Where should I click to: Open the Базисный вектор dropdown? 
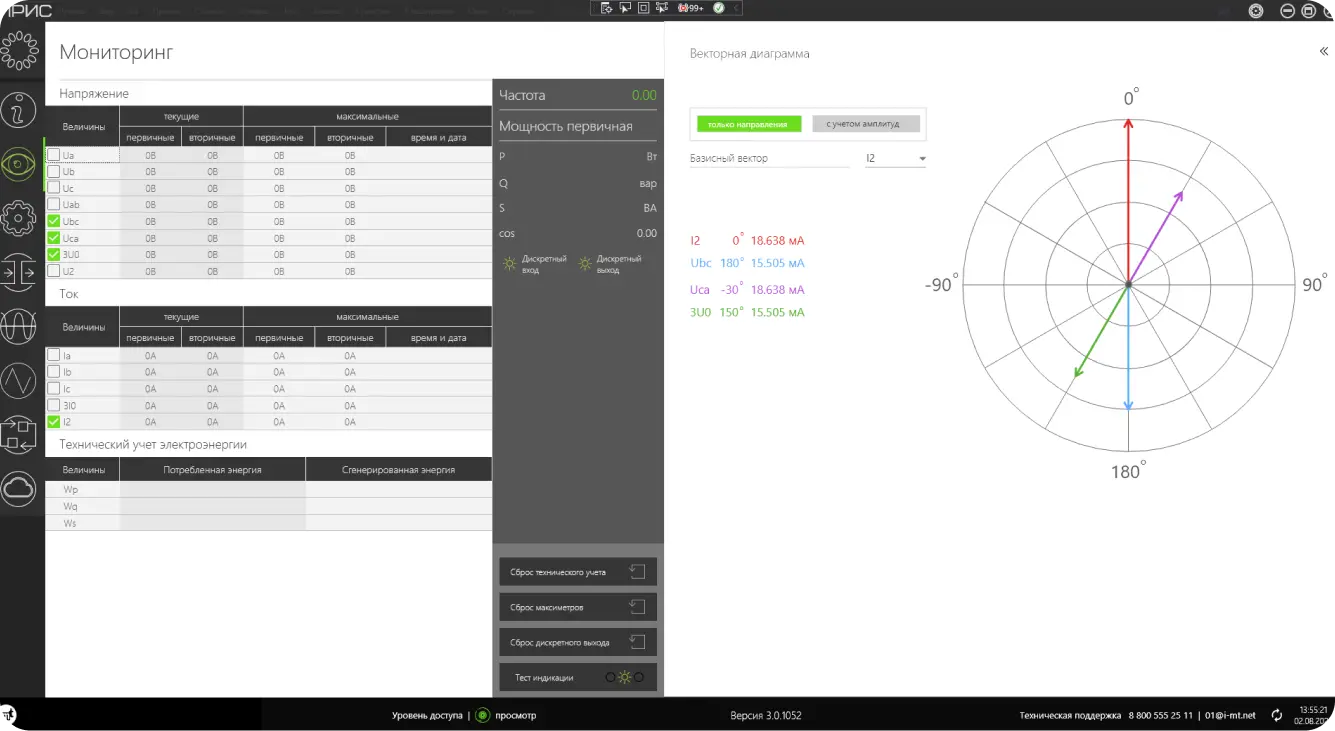(895, 158)
